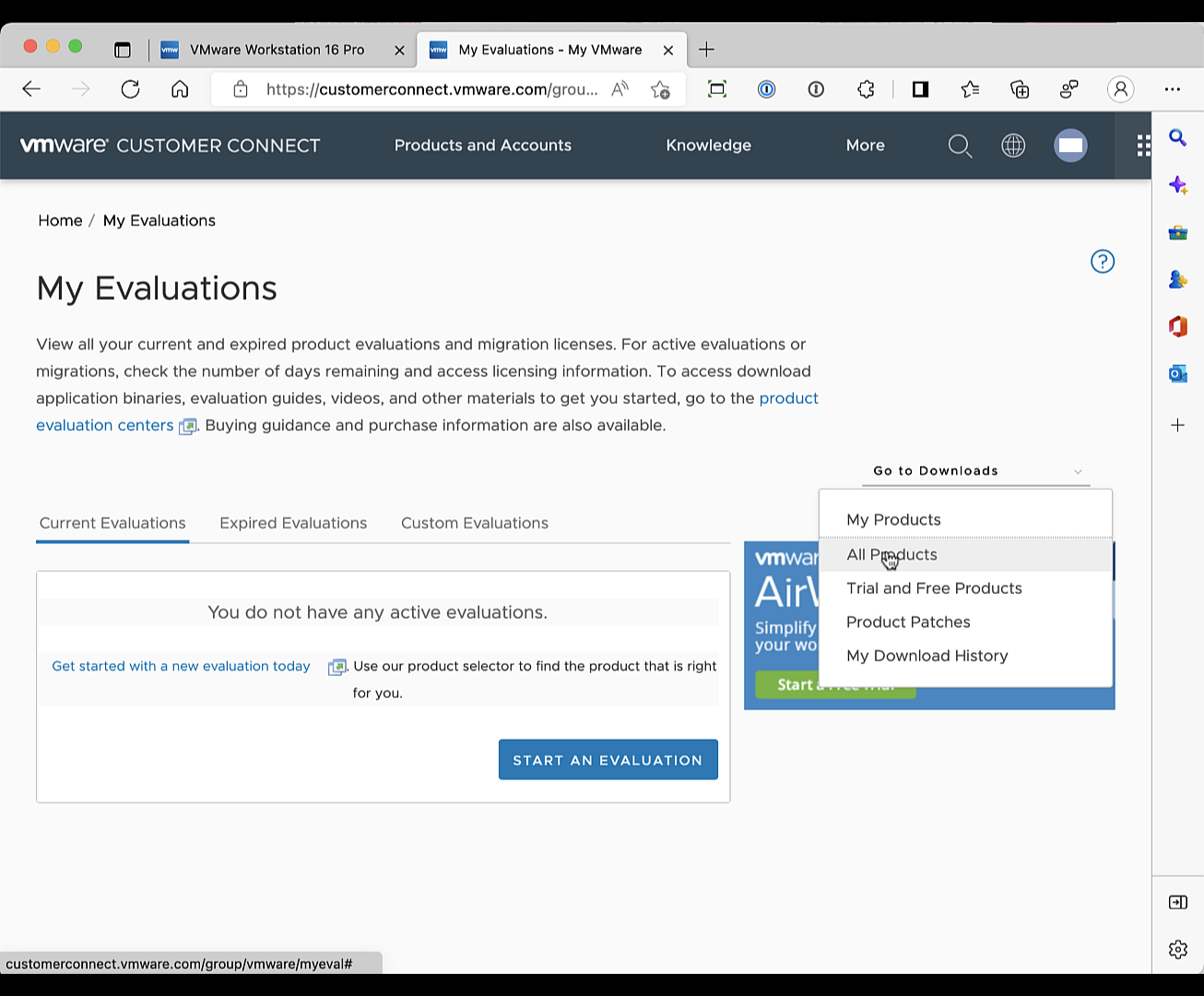Image resolution: width=1204 pixels, height=996 pixels.
Task: Open the apps grid icon in header
Action: click(x=1143, y=146)
